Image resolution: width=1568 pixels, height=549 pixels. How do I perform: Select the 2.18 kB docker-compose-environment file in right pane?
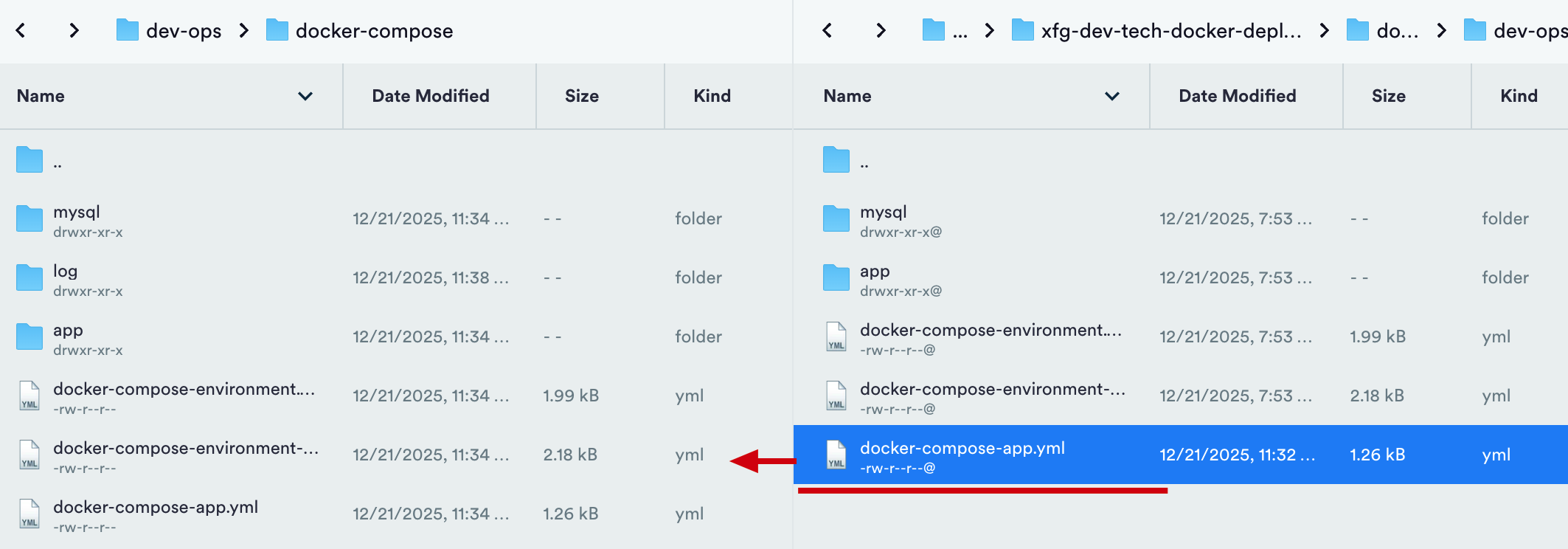(x=992, y=390)
